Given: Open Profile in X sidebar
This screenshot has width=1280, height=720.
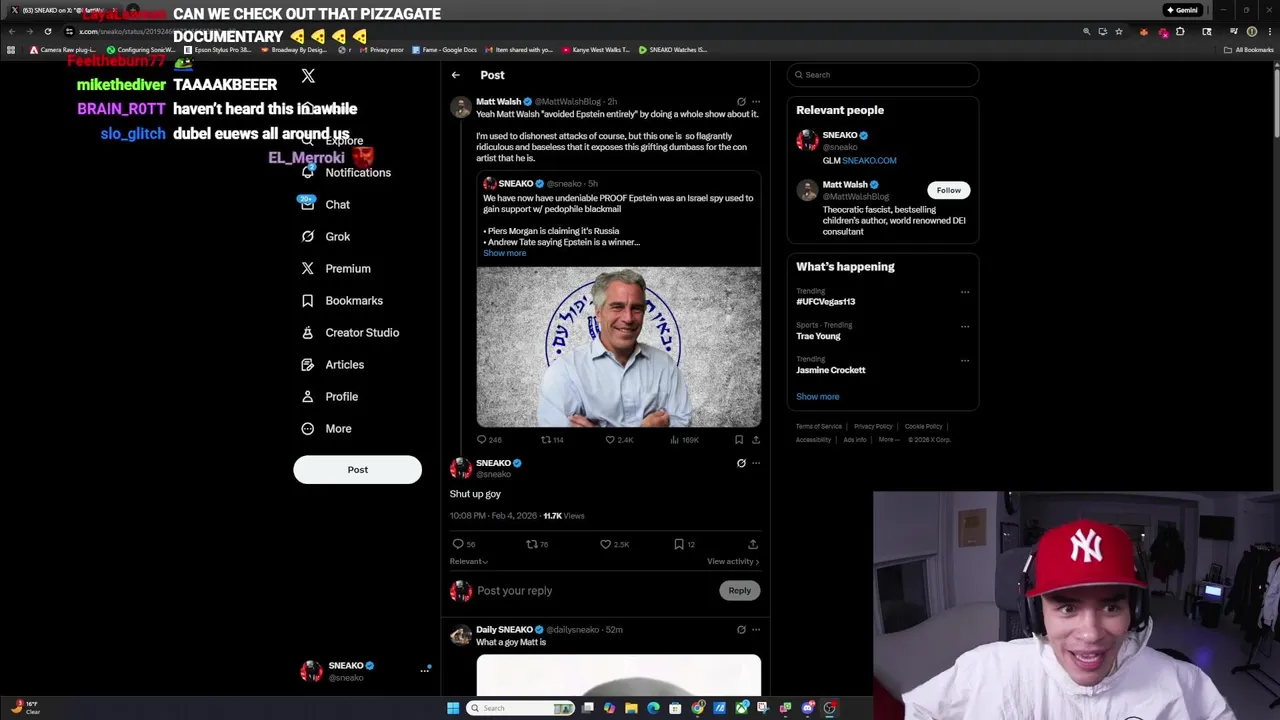Looking at the screenshot, I should pyautogui.click(x=329, y=396).
